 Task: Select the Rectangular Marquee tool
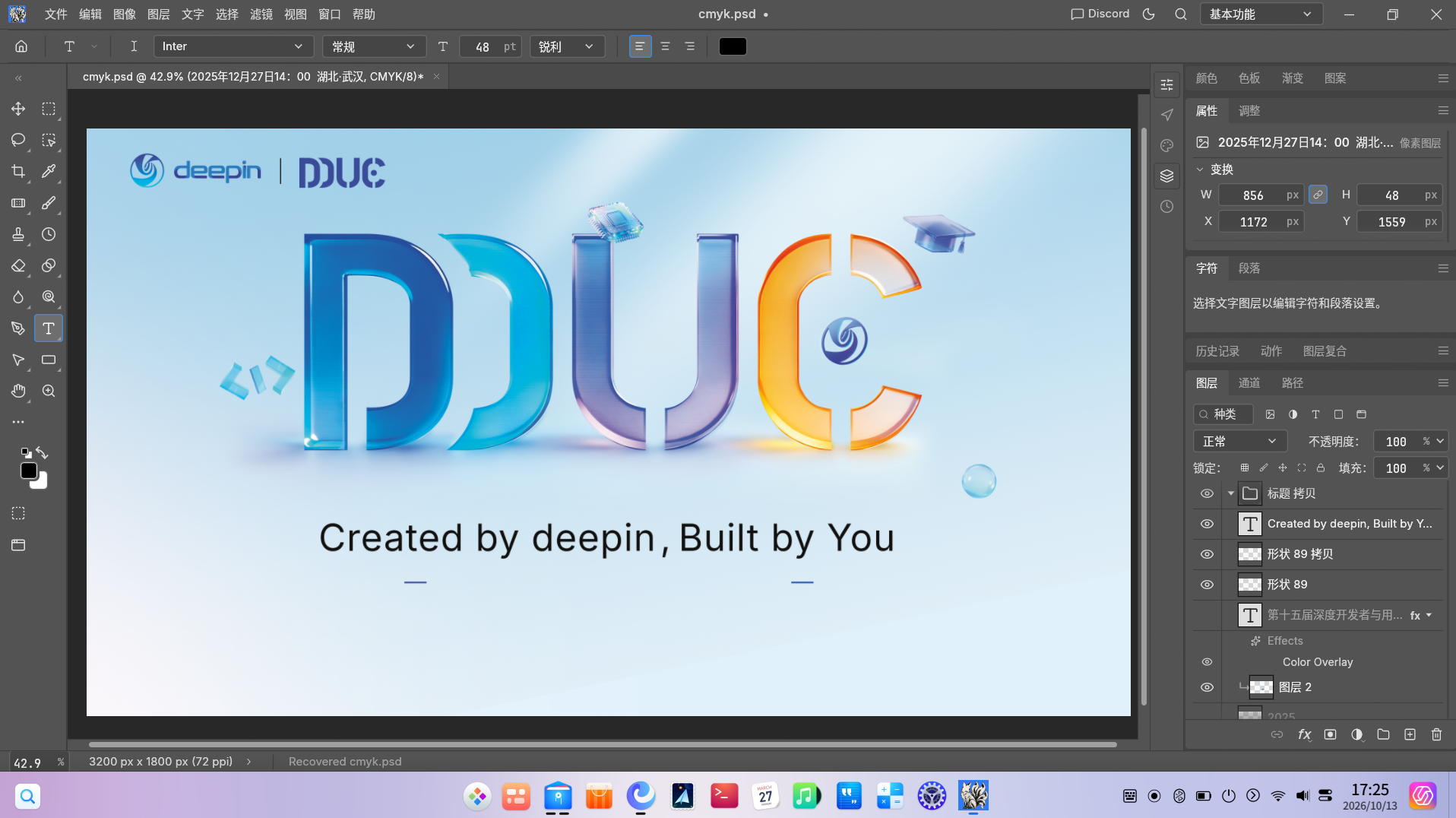49,109
